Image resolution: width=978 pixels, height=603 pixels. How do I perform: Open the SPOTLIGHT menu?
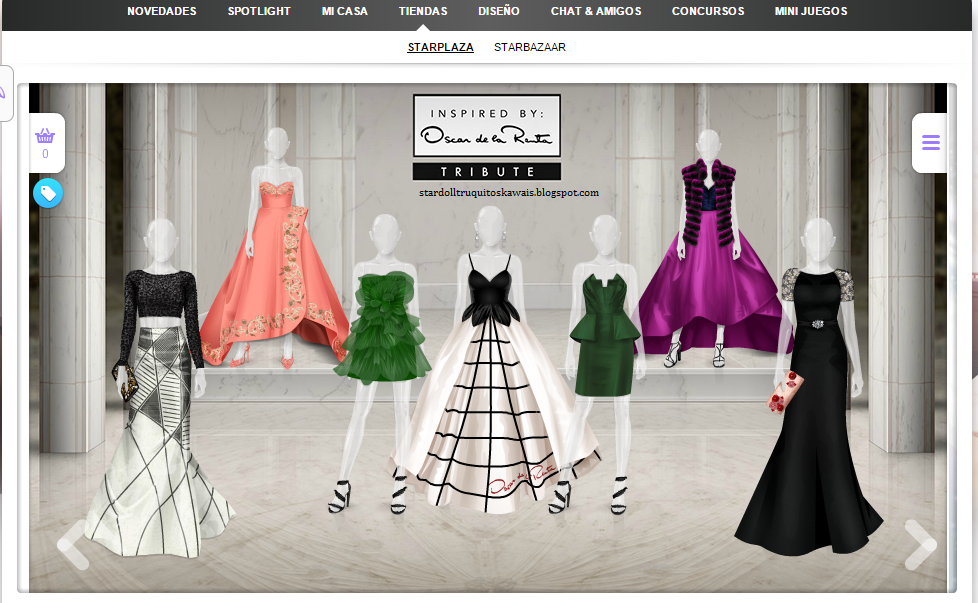click(x=259, y=11)
